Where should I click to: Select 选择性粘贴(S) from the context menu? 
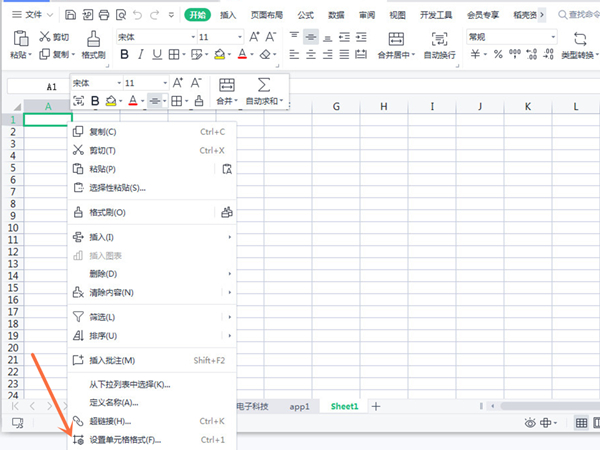tap(117, 187)
